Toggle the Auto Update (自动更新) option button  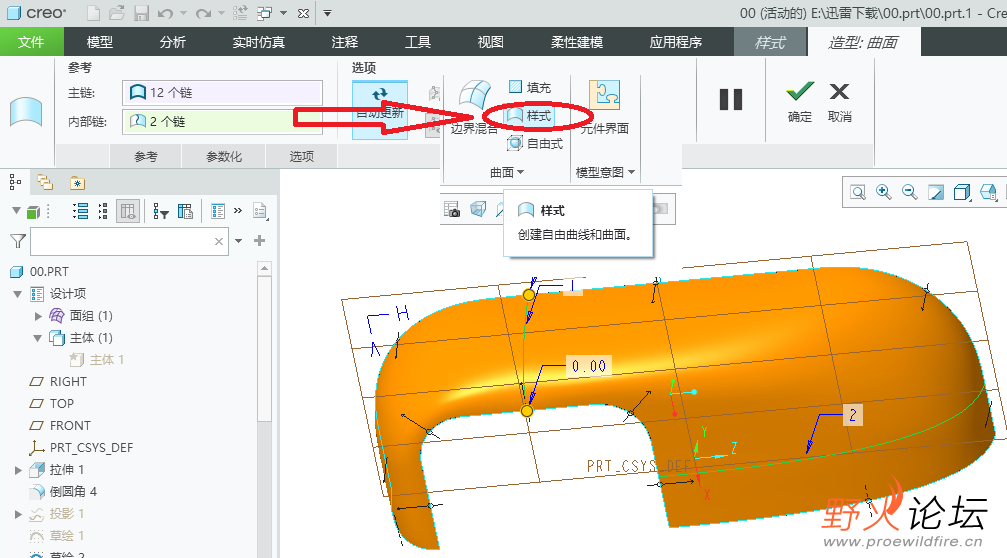(x=380, y=110)
